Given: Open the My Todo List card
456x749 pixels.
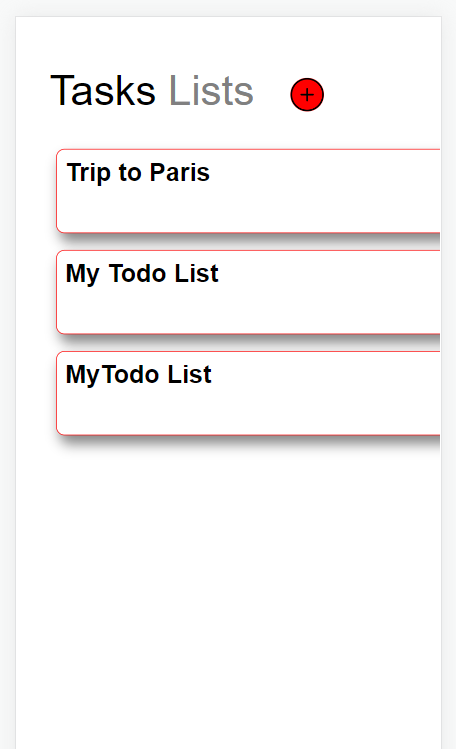Looking at the screenshot, I should (248, 292).
